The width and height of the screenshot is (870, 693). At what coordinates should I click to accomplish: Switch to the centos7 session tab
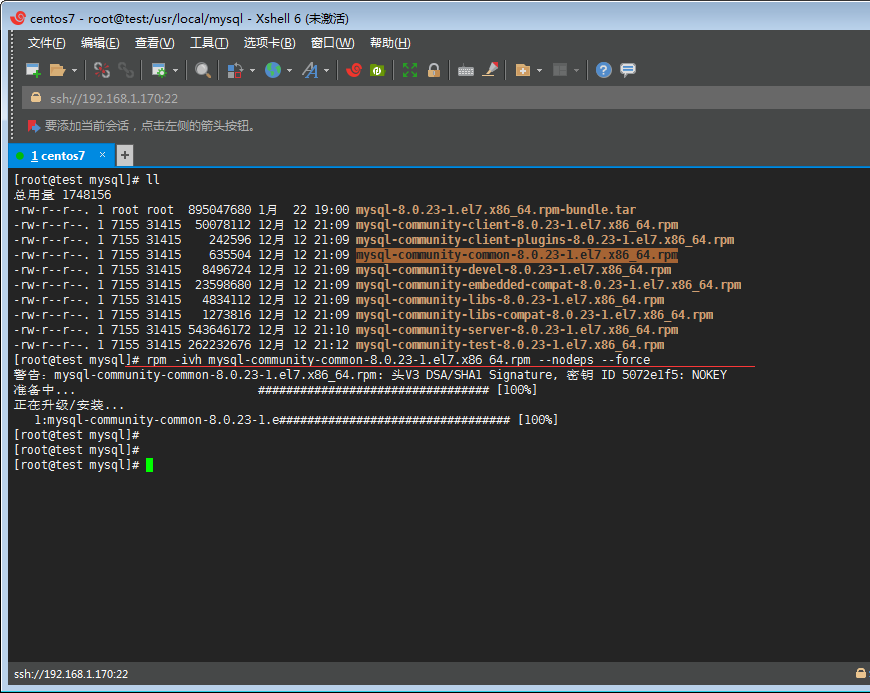click(58, 156)
